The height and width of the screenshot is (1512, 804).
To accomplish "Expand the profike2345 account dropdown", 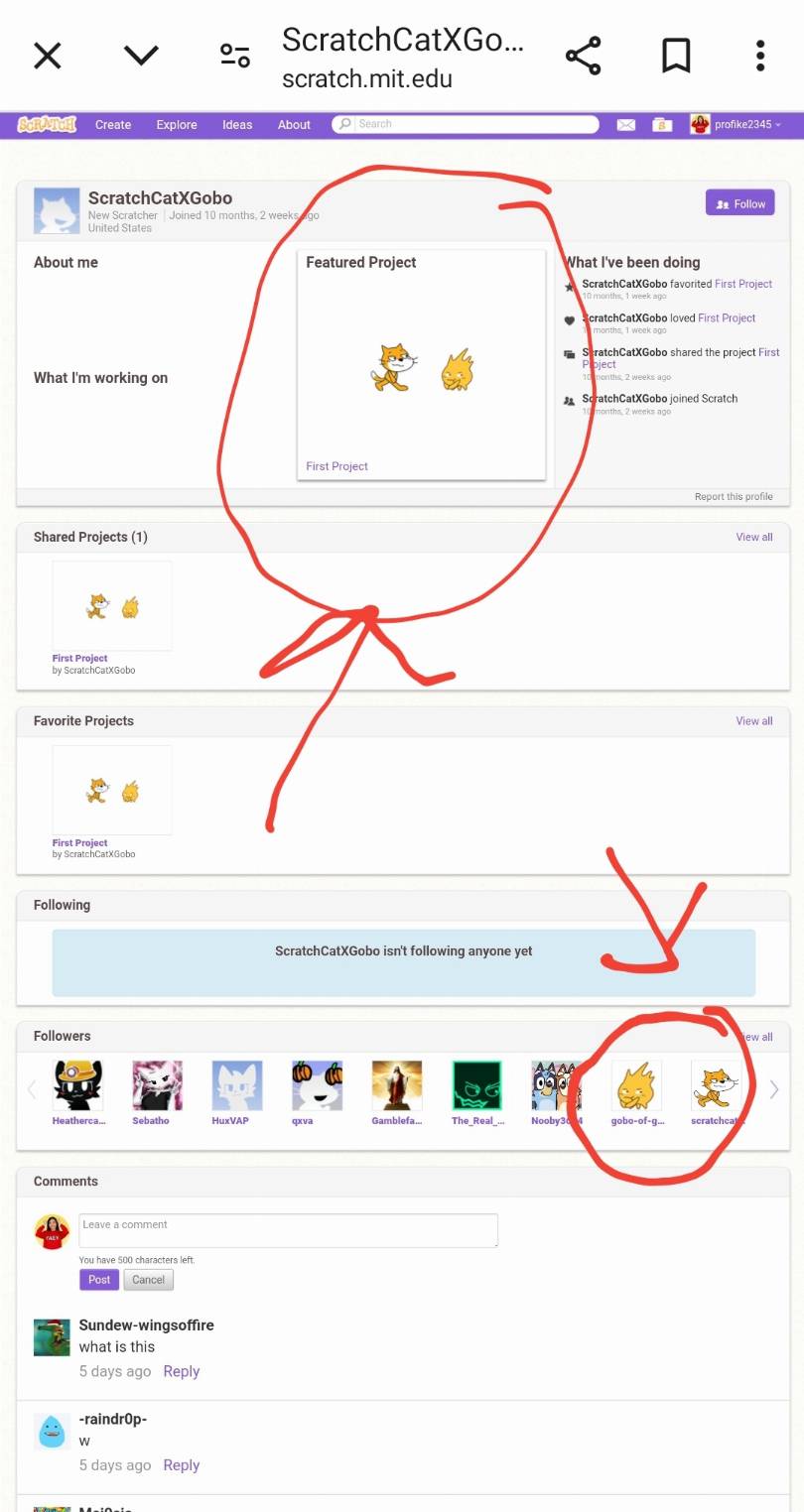I will coord(736,124).
